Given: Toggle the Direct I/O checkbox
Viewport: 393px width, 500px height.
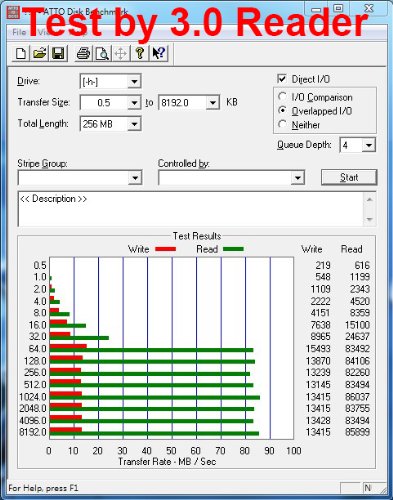Looking at the screenshot, I should click(x=282, y=79).
